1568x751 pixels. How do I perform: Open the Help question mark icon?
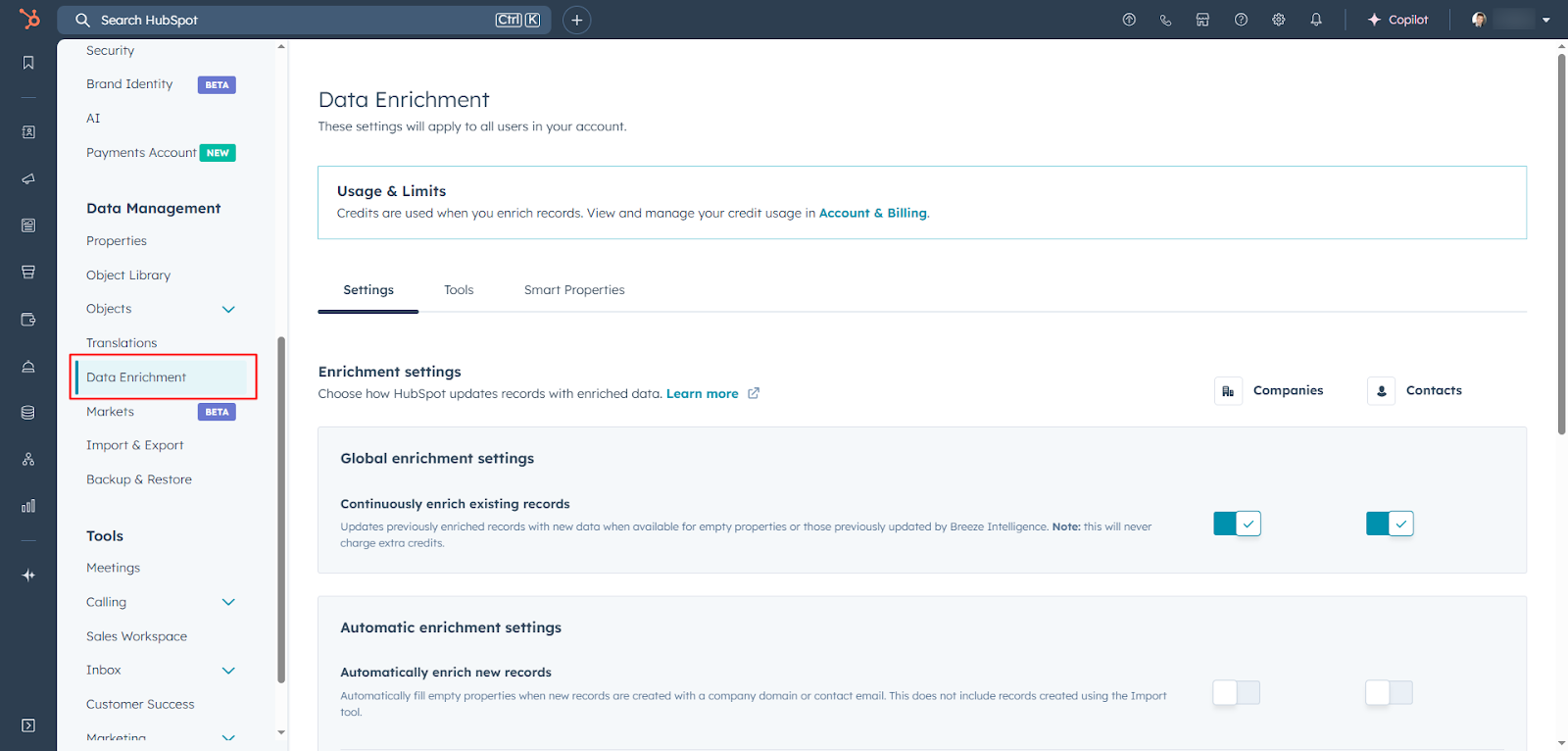point(1241,20)
